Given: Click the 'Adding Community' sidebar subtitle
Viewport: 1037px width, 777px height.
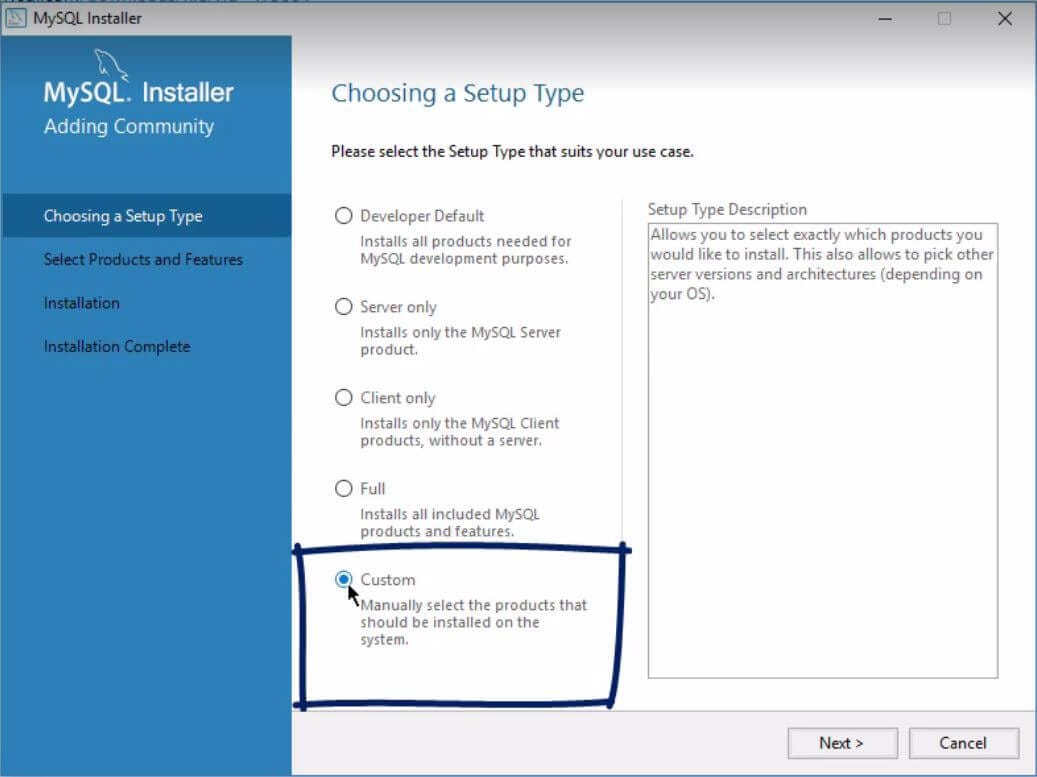Looking at the screenshot, I should [x=129, y=126].
